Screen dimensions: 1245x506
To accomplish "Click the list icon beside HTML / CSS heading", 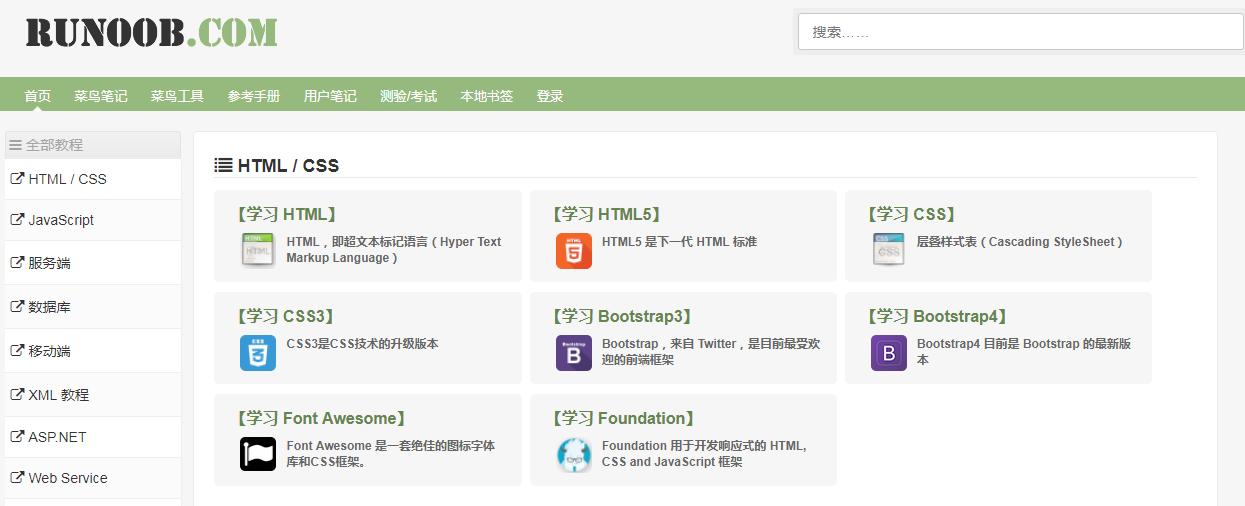I will click(224, 165).
